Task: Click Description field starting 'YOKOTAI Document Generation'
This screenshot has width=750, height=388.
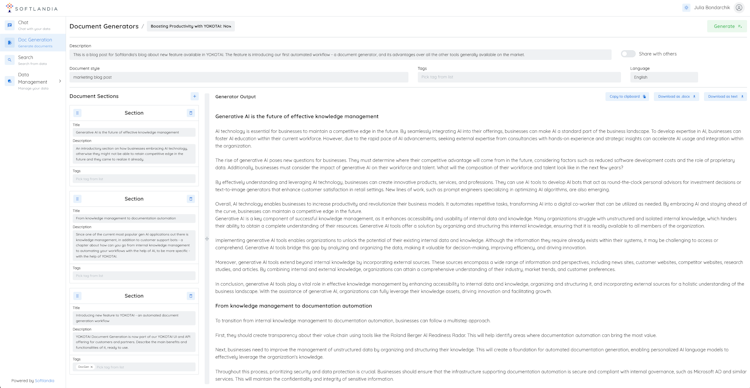Action: (x=134, y=343)
